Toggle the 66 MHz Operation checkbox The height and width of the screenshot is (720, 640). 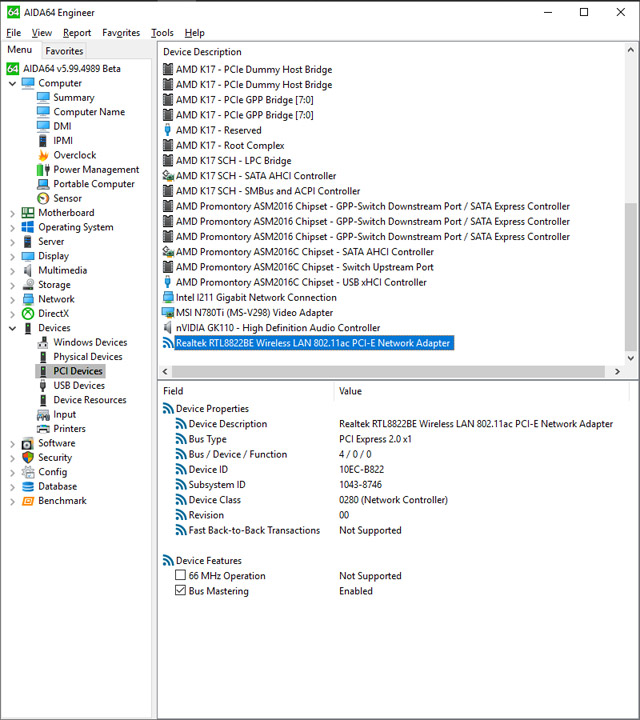(x=180, y=575)
